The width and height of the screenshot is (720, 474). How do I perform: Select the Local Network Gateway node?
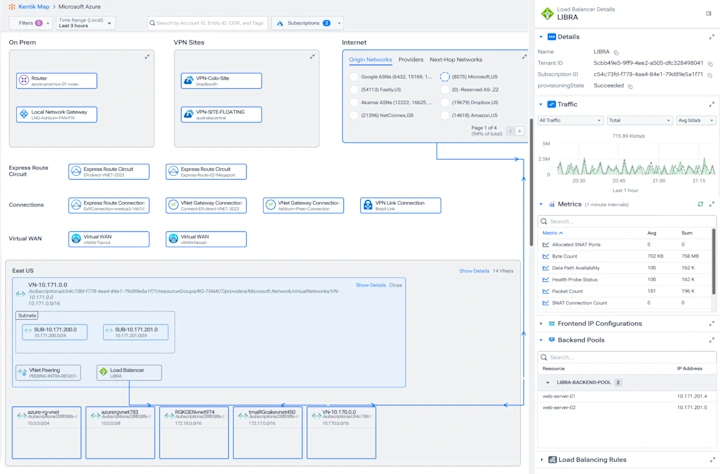pyautogui.click(x=56, y=114)
